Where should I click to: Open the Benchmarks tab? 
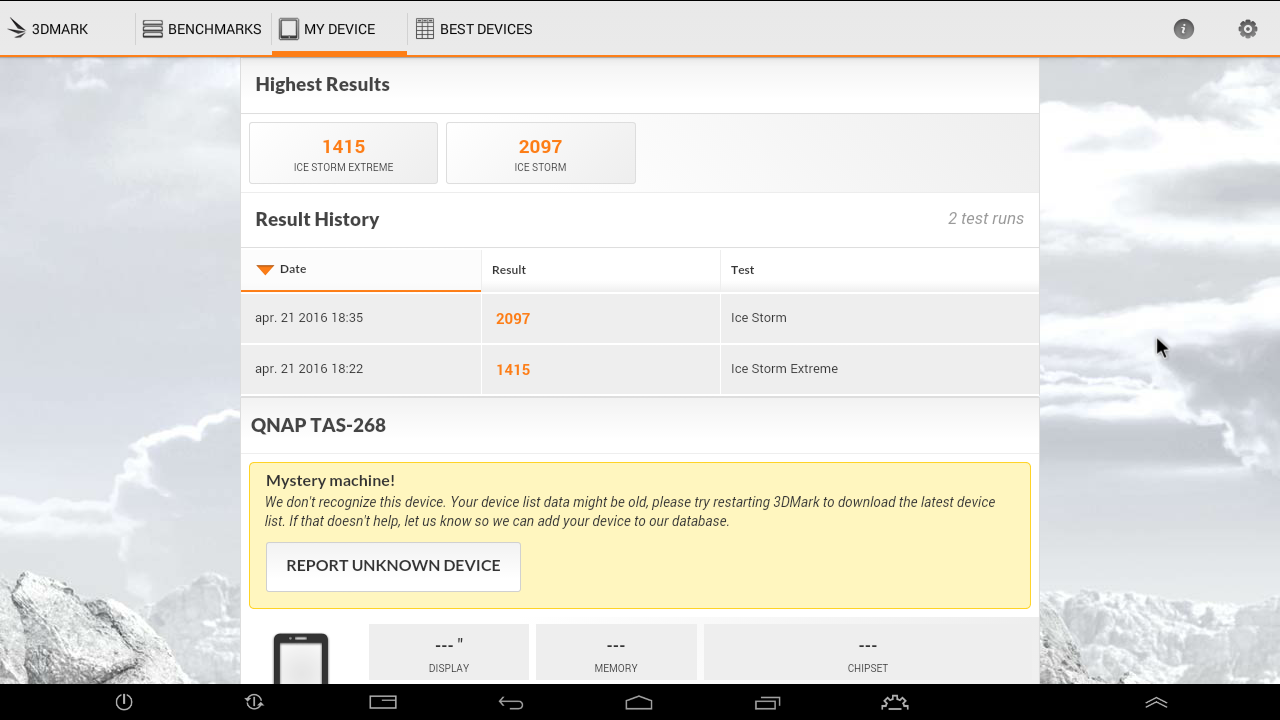(x=202, y=29)
